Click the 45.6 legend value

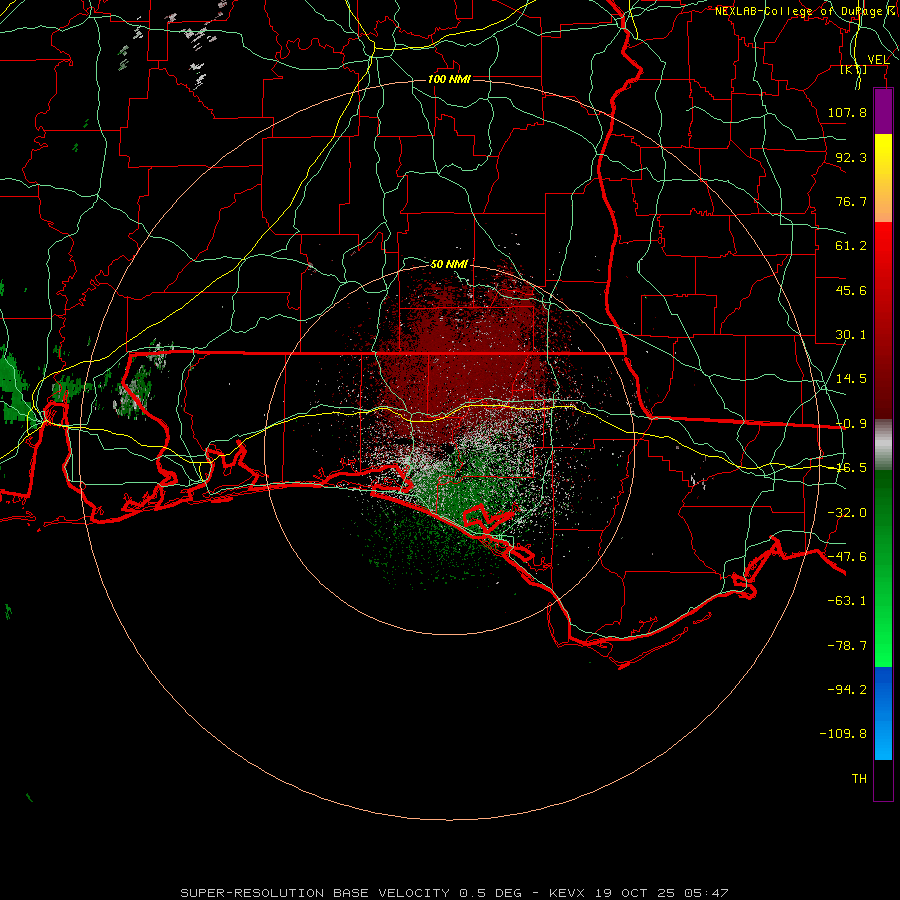pos(851,290)
